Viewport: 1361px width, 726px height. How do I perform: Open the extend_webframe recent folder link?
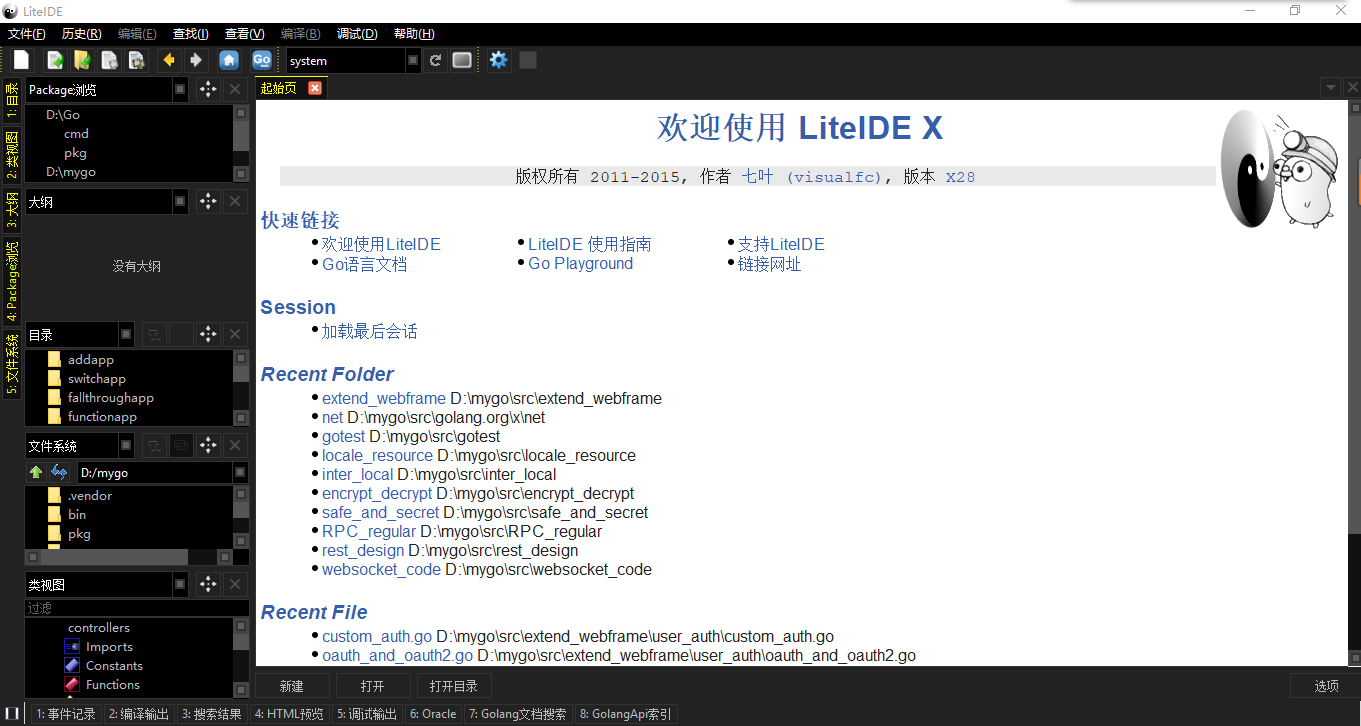point(384,398)
